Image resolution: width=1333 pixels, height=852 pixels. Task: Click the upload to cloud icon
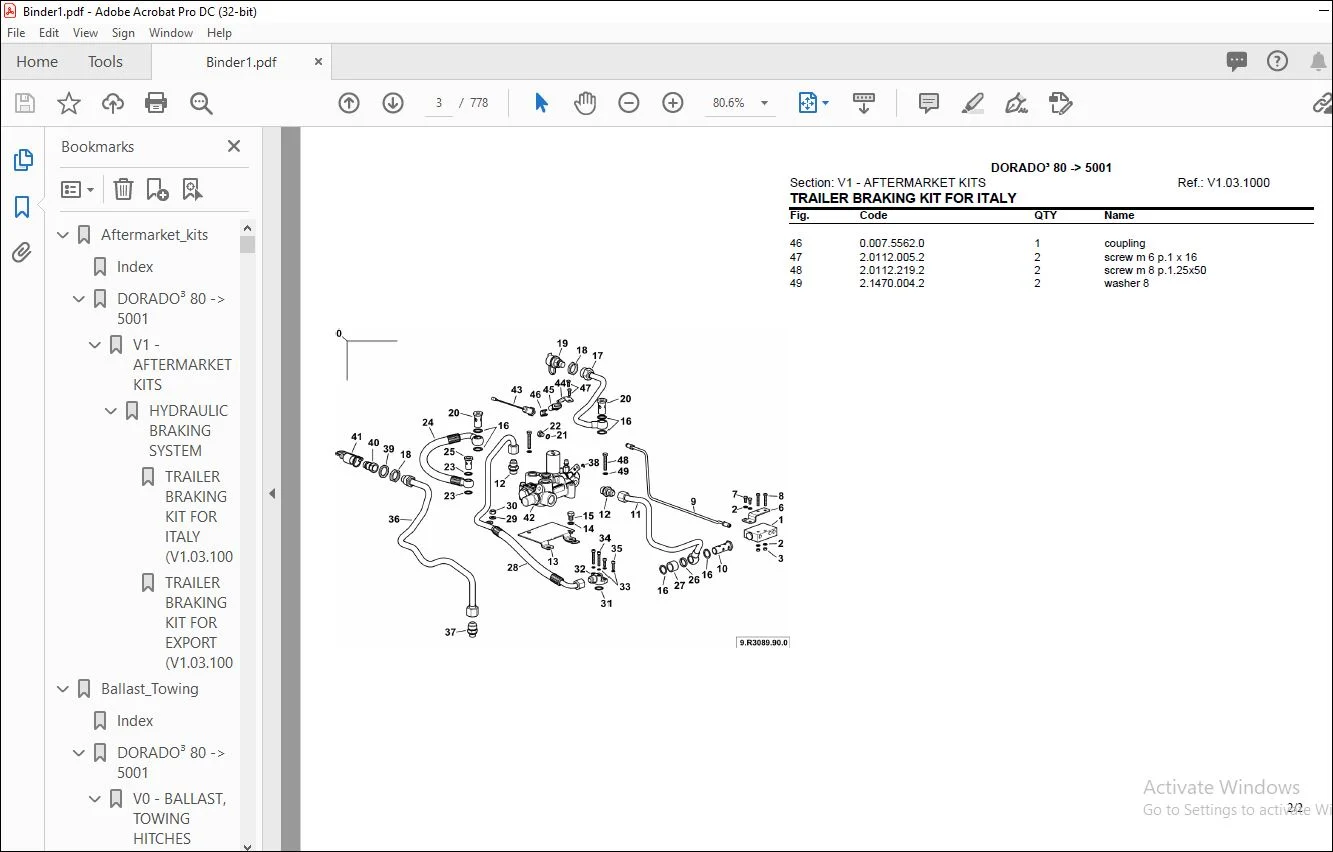113,103
